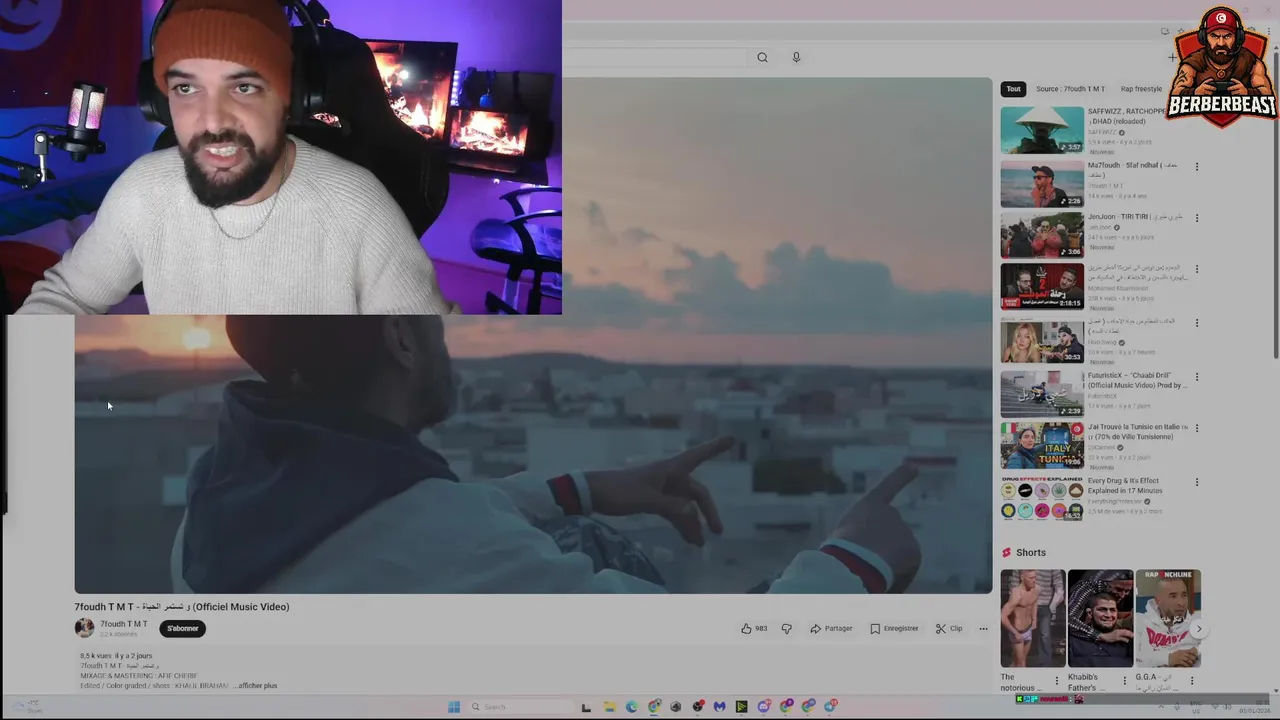Open options menu for Ma7foudh 5faf ndhaf
Screen dimensions: 1280x720
(x=1196, y=167)
